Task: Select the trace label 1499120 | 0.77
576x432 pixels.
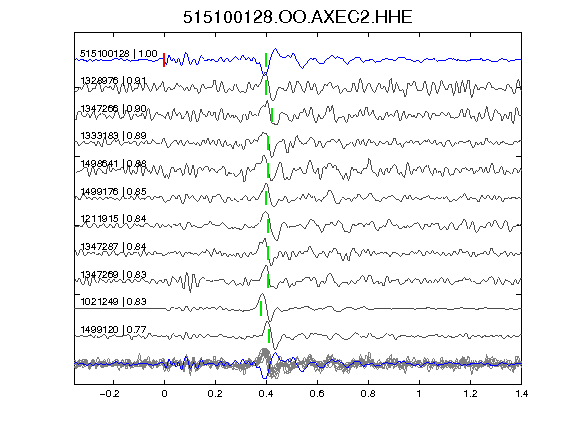Action: pyautogui.click(x=113, y=330)
